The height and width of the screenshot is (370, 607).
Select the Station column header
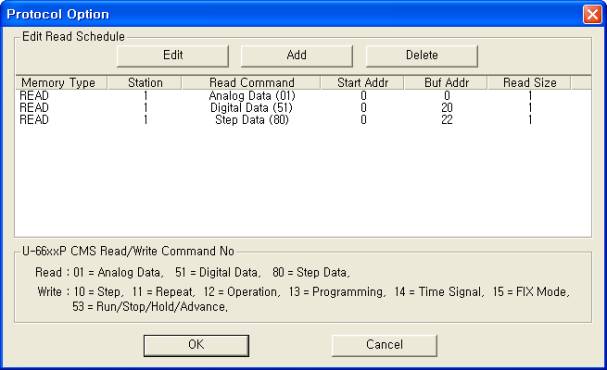(x=144, y=82)
